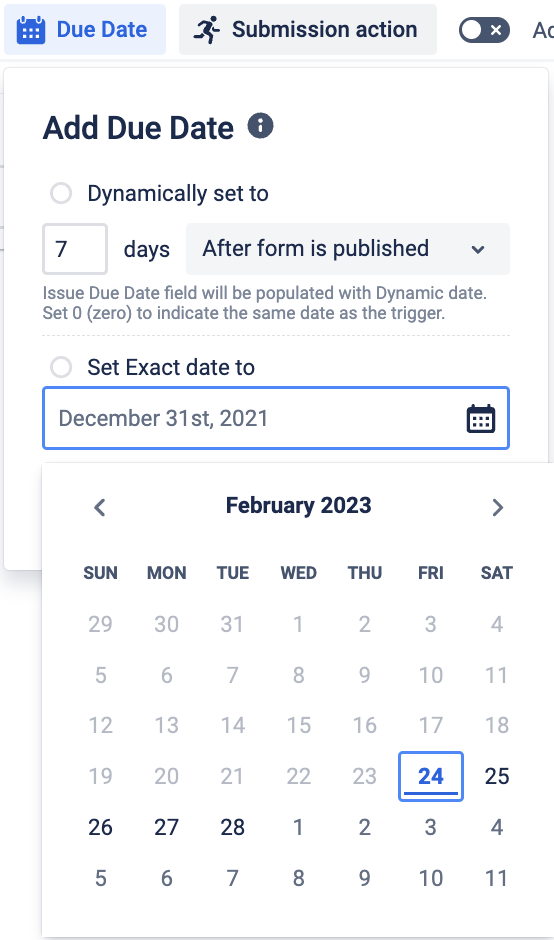Choose February 25 in the calendar

coord(496,776)
